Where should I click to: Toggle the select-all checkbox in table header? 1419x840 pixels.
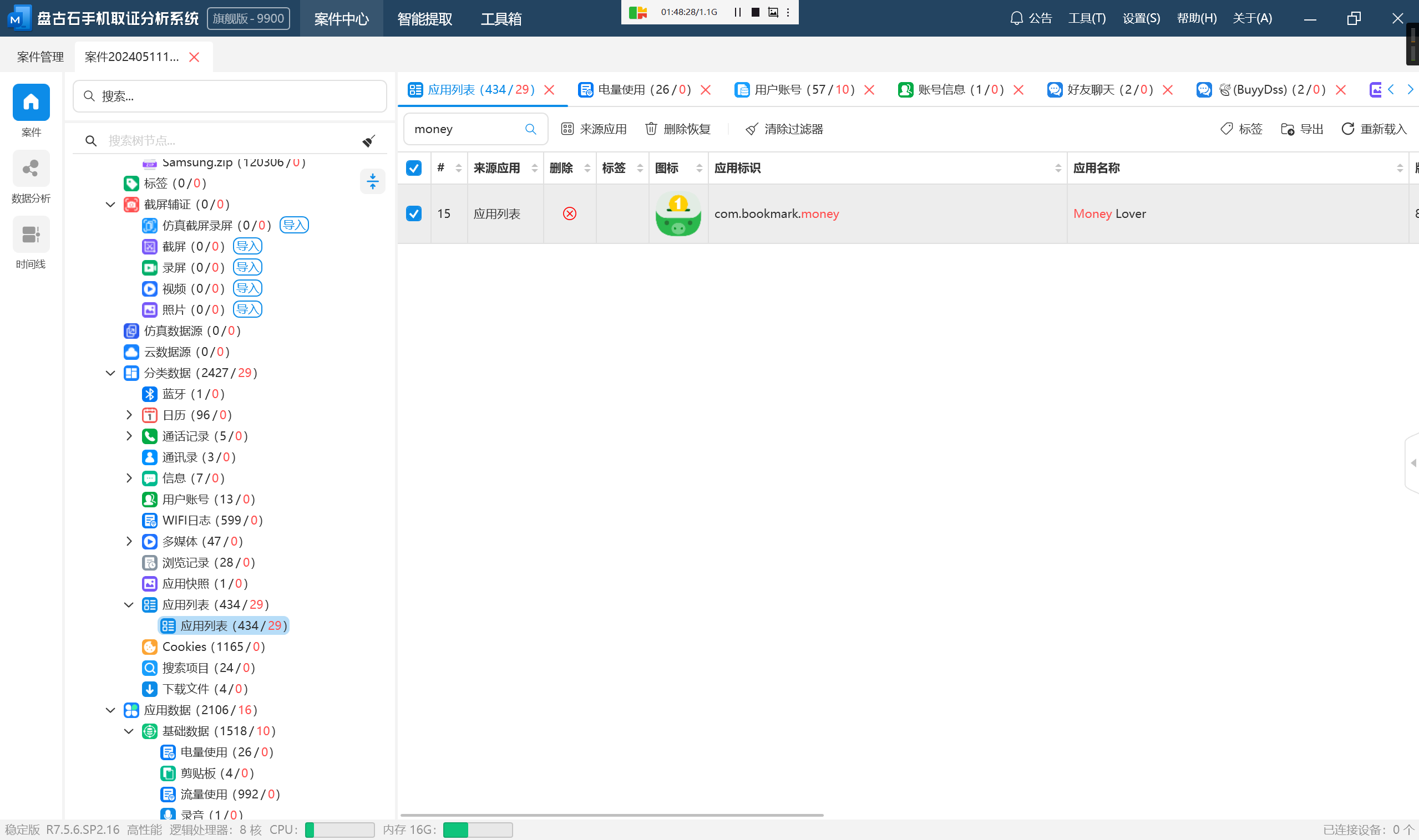pos(414,168)
